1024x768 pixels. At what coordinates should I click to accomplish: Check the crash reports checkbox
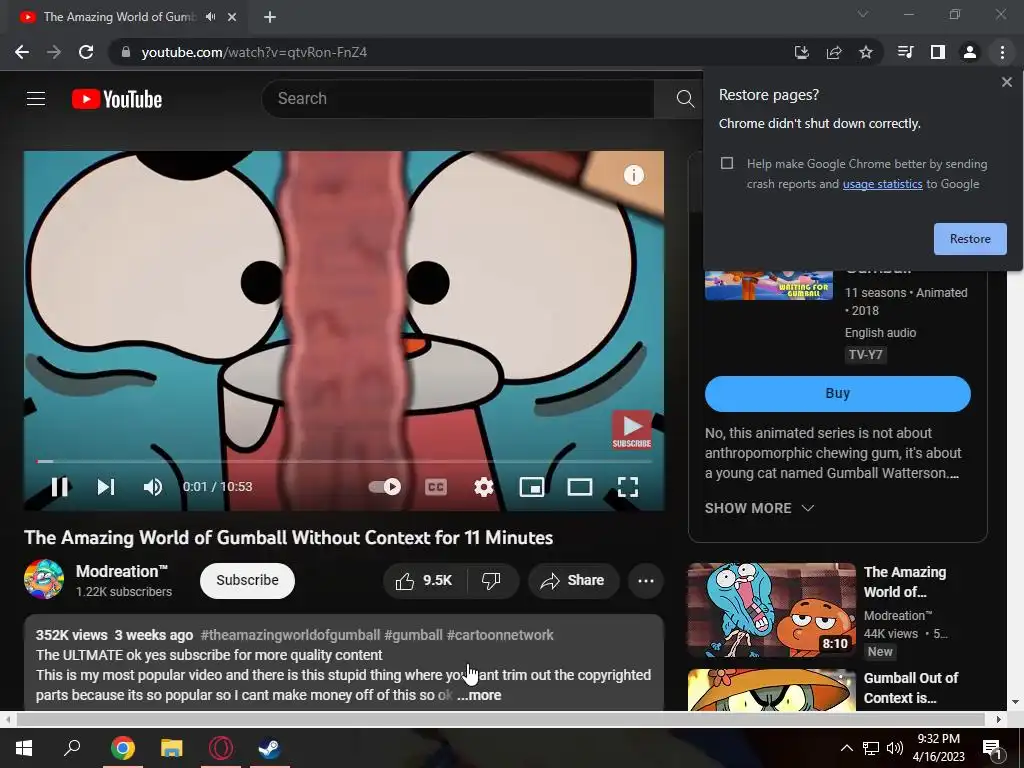click(x=727, y=163)
